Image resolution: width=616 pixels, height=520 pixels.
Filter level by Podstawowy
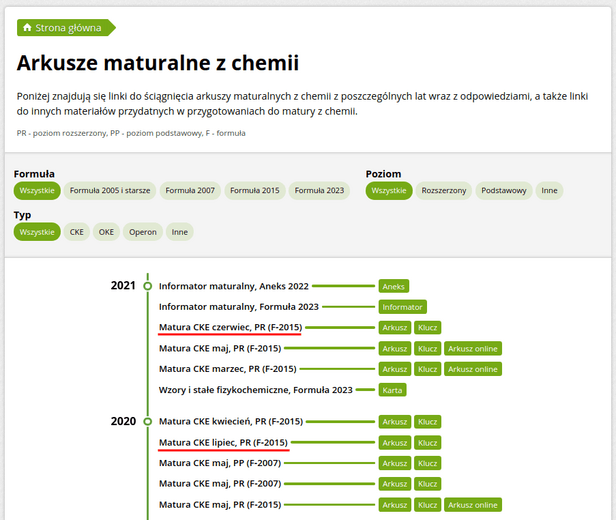tap(504, 190)
